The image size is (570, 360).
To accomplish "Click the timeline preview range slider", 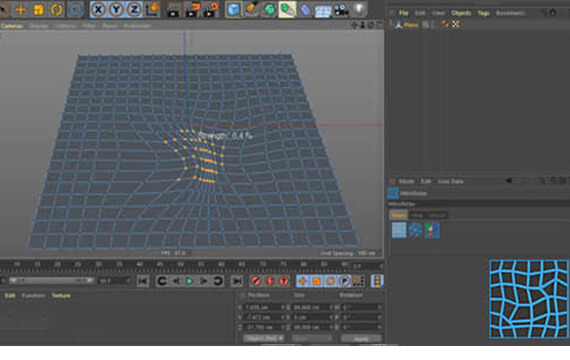I will (x=51, y=281).
